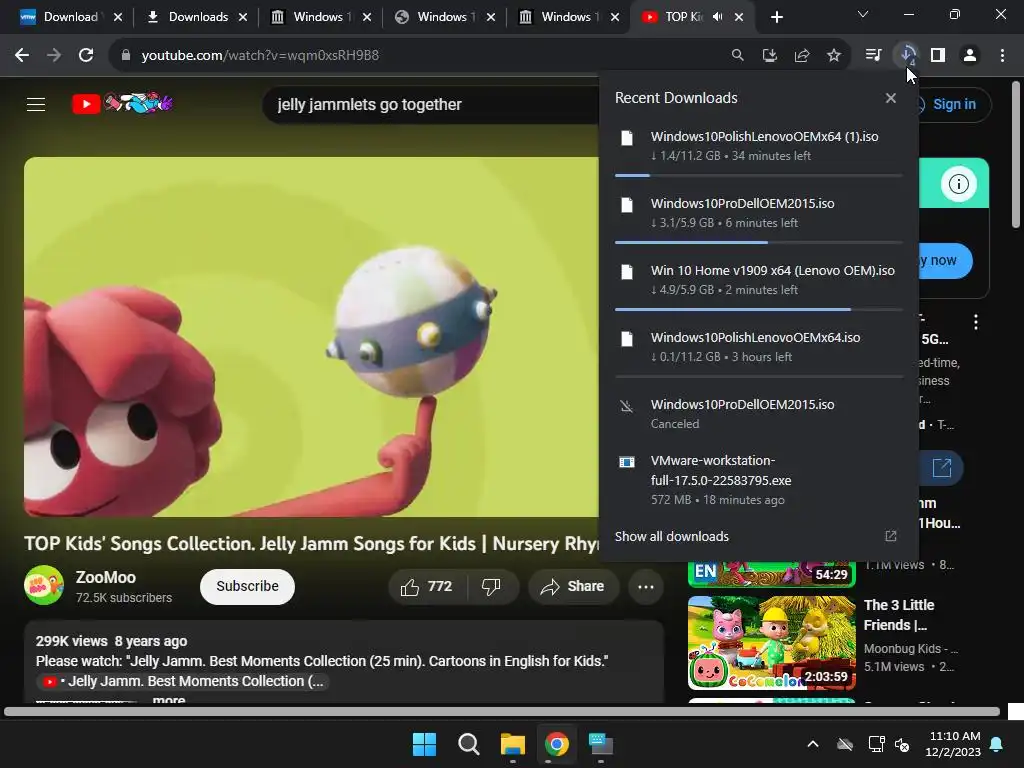Click the address bar search magnifier icon
This screenshot has height=768, width=1024.
coord(737,56)
